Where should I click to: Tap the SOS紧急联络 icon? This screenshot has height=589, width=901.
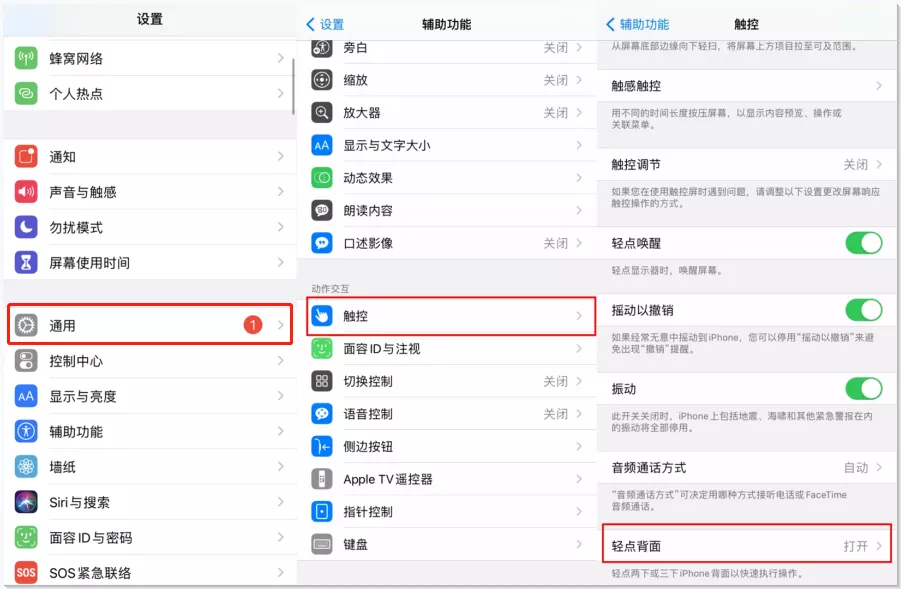click(26, 572)
